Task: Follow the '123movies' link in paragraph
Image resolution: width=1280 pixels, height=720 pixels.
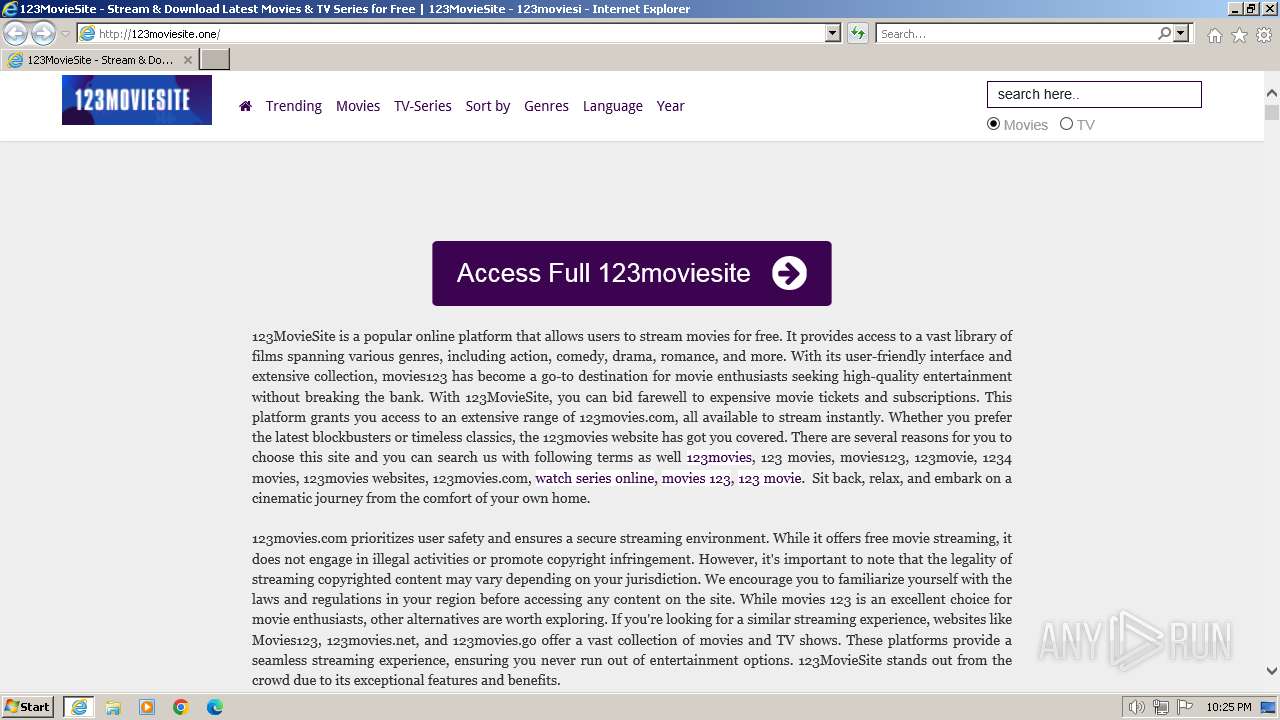Action: click(x=719, y=458)
